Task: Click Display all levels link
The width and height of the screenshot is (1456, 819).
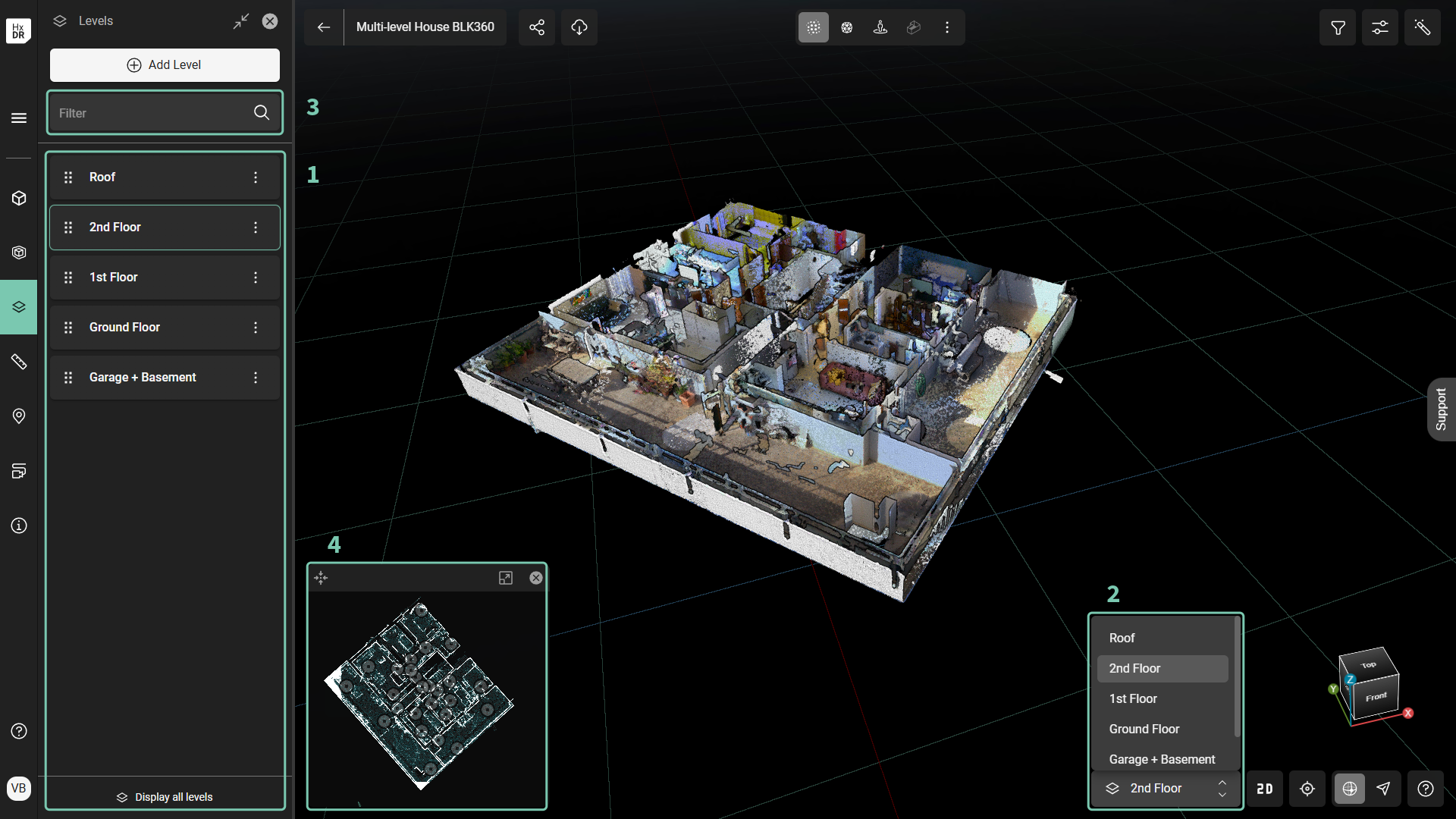Action: [x=165, y=797]
